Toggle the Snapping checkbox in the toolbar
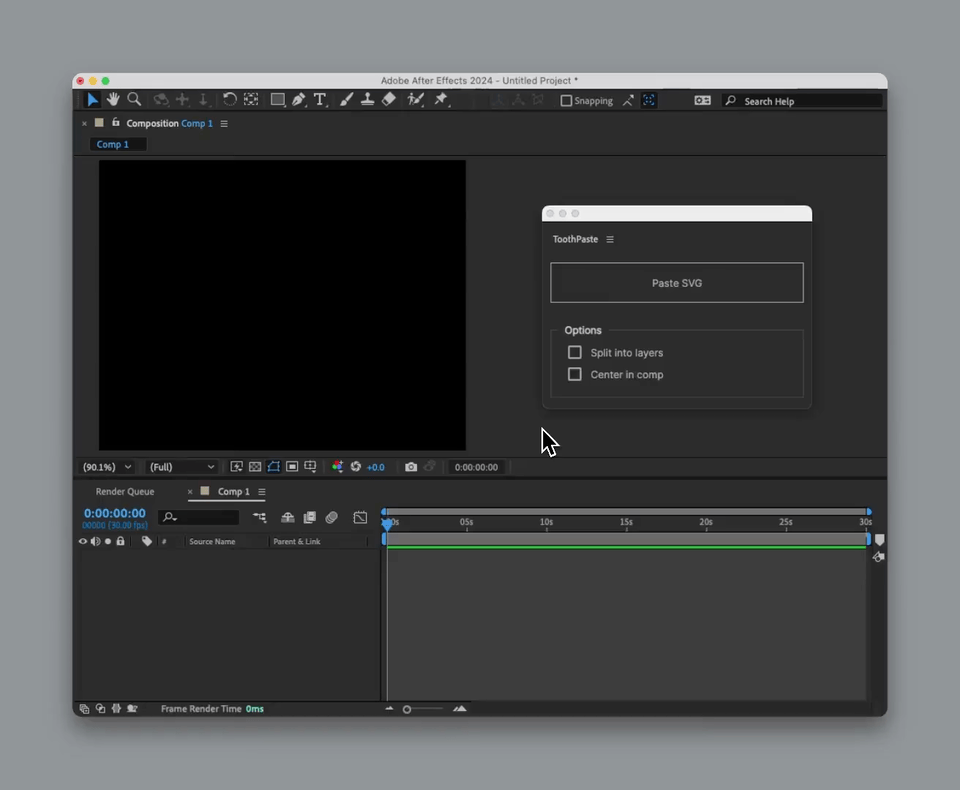The image size is (960, 790). click(567, 100)
